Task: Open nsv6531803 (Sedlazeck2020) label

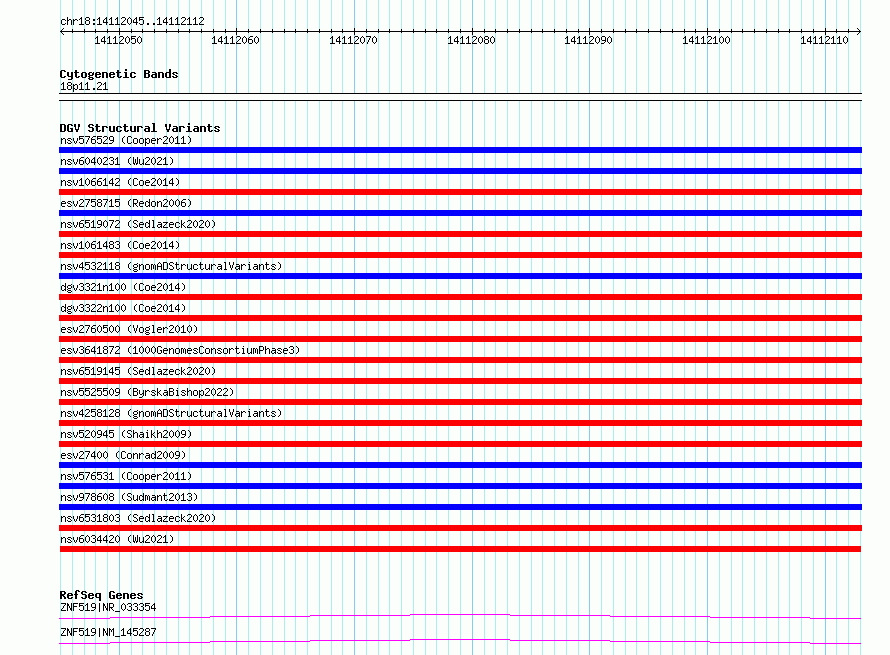Action: (138, 518)
